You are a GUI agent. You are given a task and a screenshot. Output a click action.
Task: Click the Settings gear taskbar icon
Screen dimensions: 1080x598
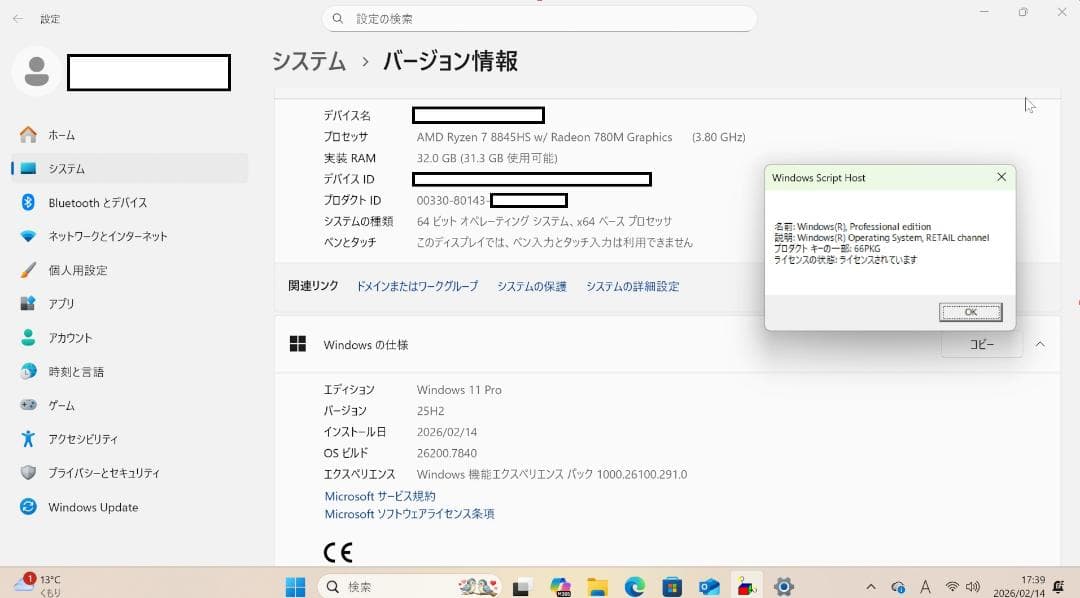(x=784, y=586)
